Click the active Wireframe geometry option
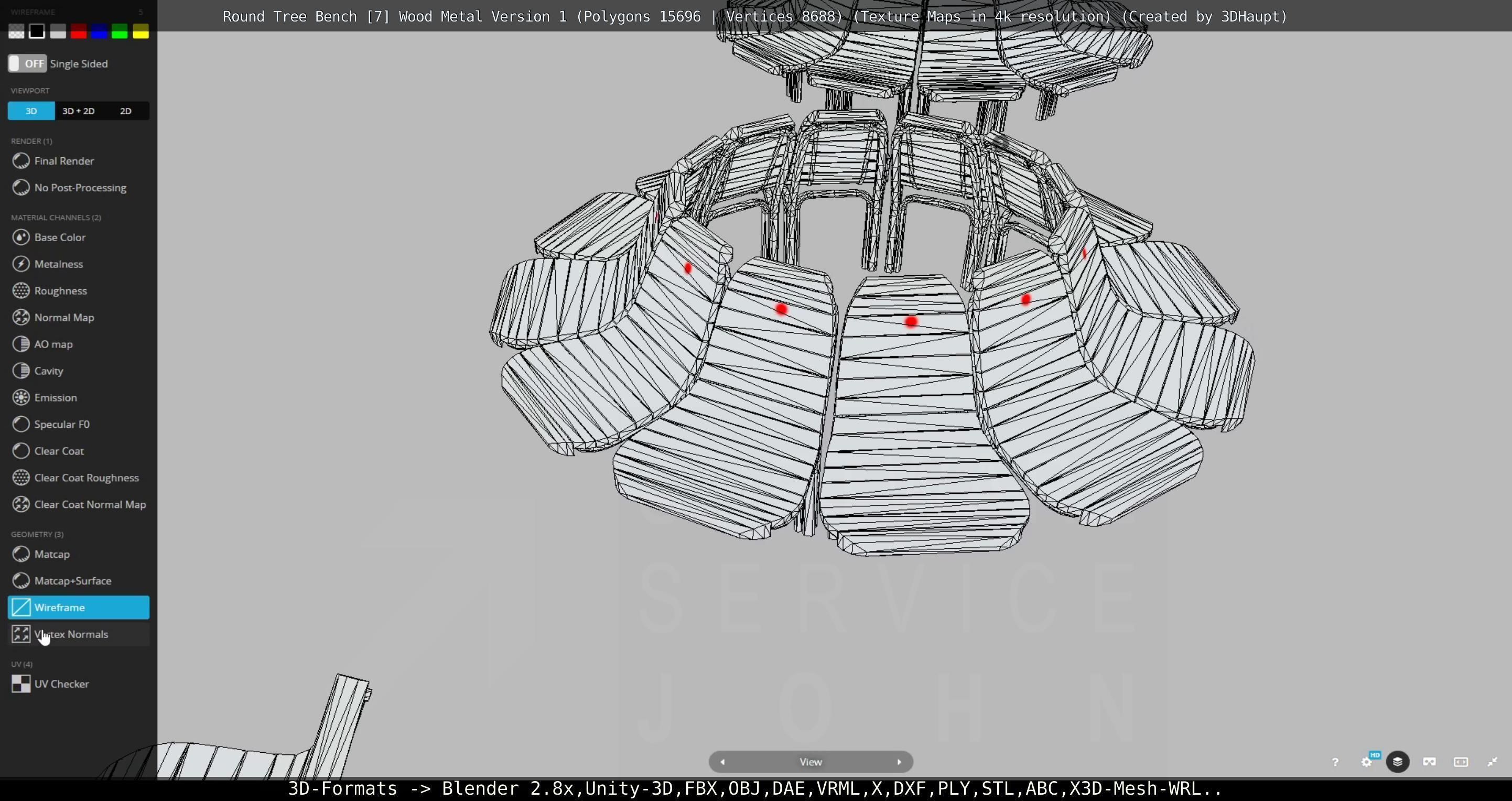 pos(78,608)
